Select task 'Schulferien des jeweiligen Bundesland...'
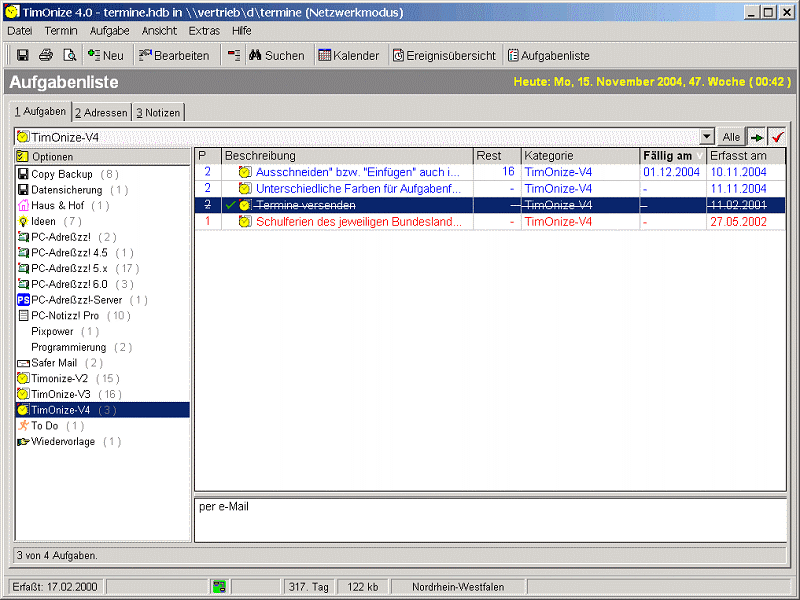This screenshot has width=800, height=600. 490,221
